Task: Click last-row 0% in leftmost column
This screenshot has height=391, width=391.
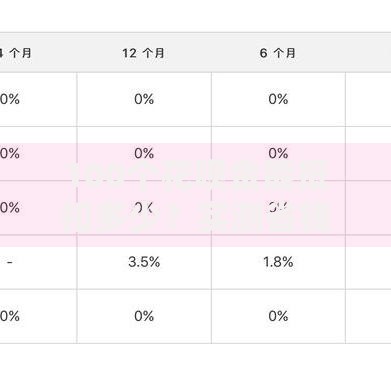Action: click(10, 316)
